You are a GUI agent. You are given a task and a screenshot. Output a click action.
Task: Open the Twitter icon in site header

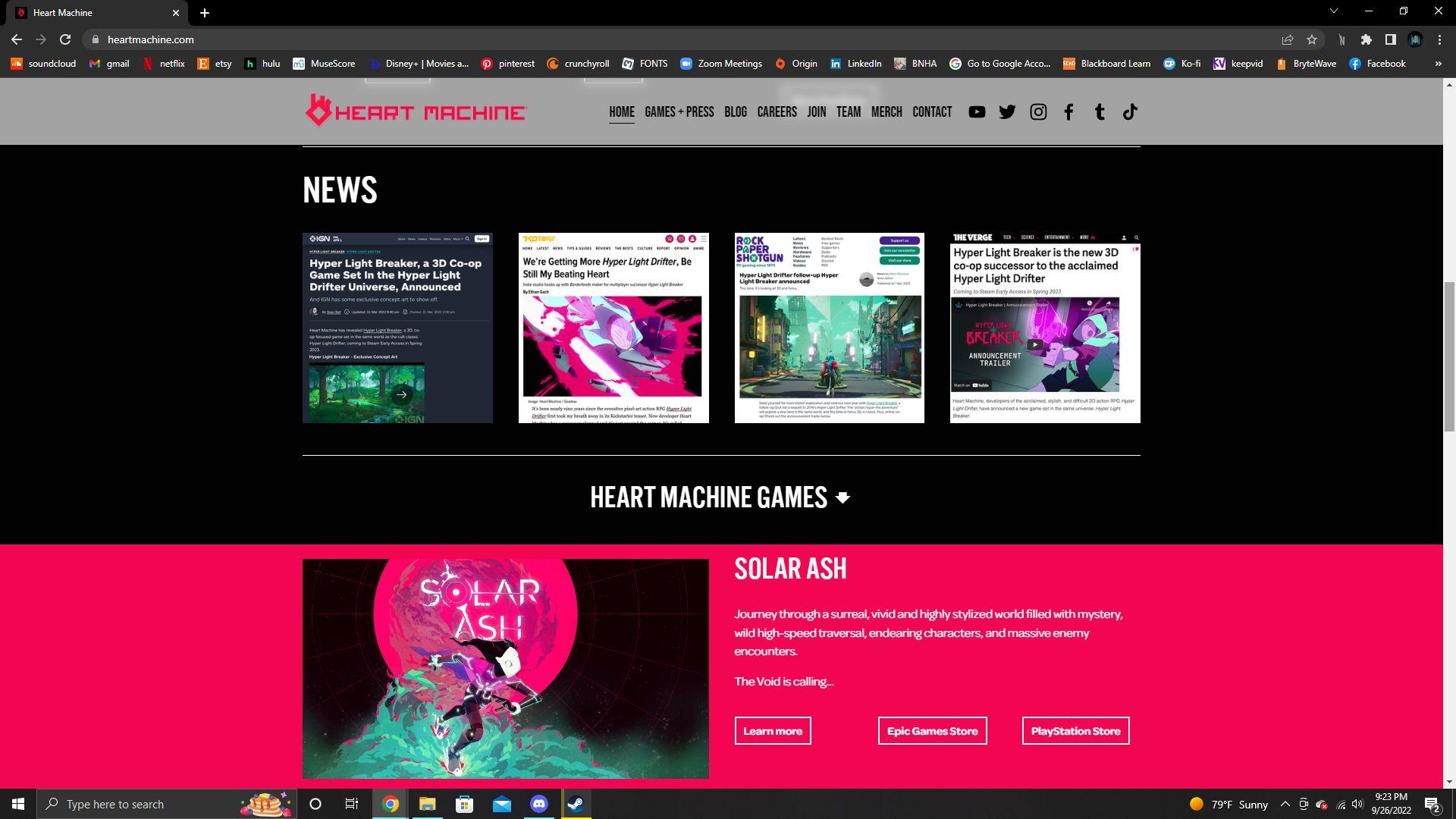pyautogui.click(x=1007, y=112)
